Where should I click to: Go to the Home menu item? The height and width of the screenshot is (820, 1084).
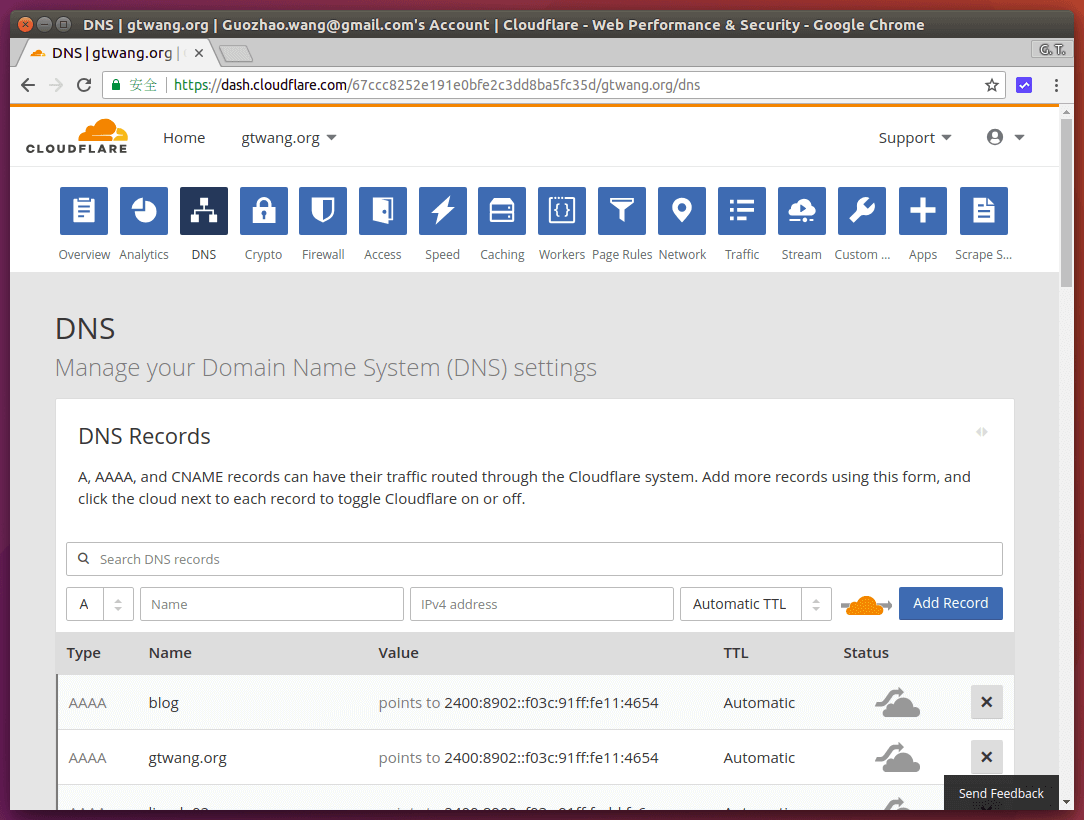[184, 138]
